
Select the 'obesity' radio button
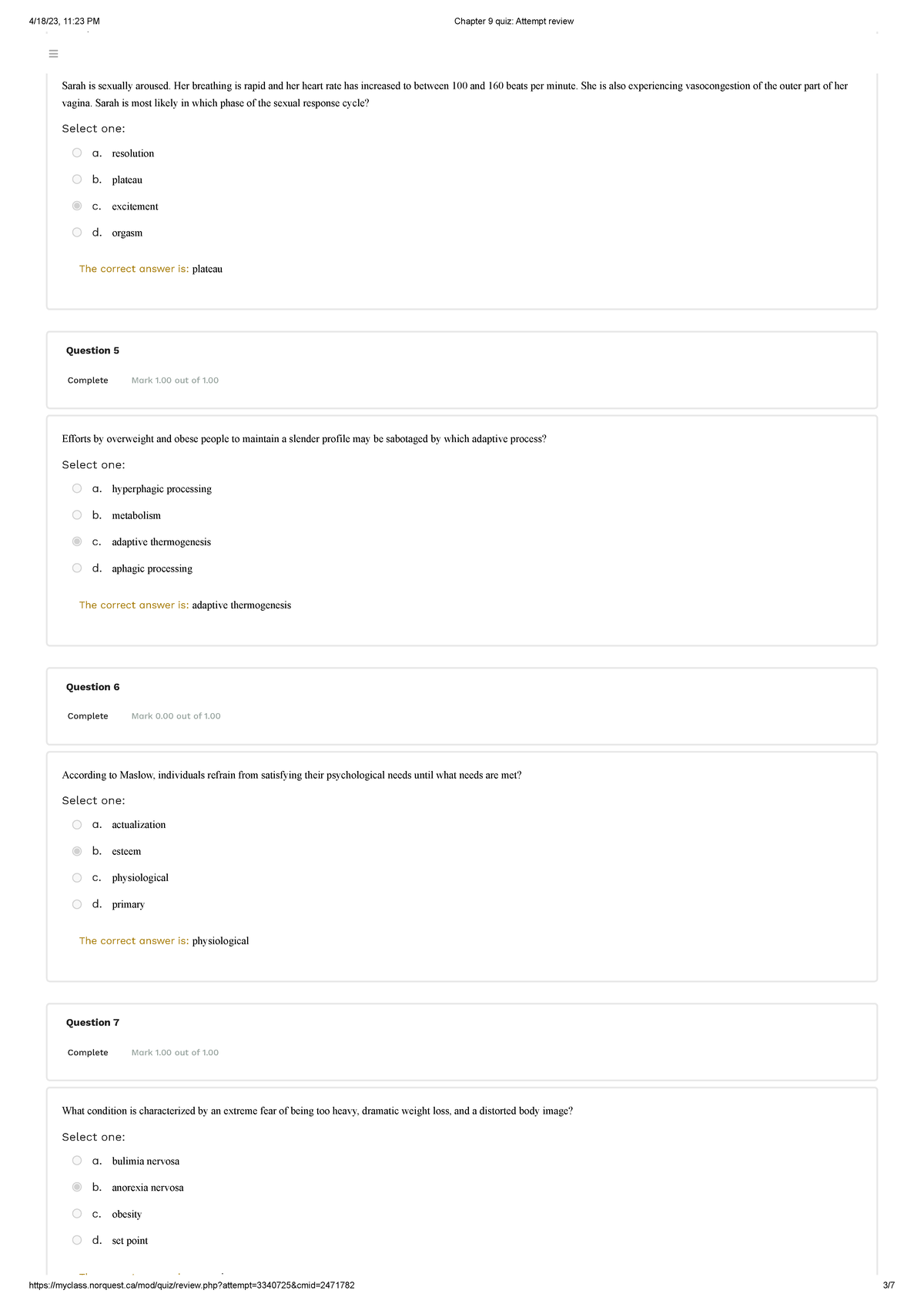[77, 1214]
